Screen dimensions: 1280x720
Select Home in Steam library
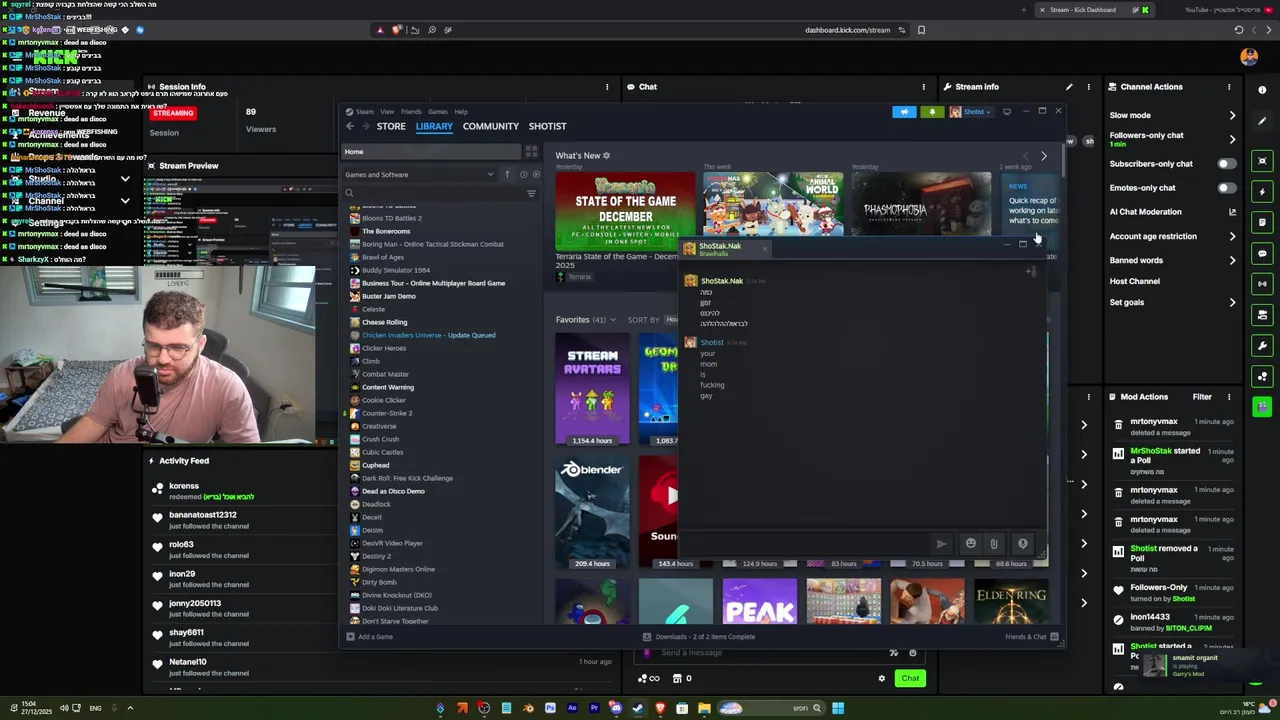[433, 152]
